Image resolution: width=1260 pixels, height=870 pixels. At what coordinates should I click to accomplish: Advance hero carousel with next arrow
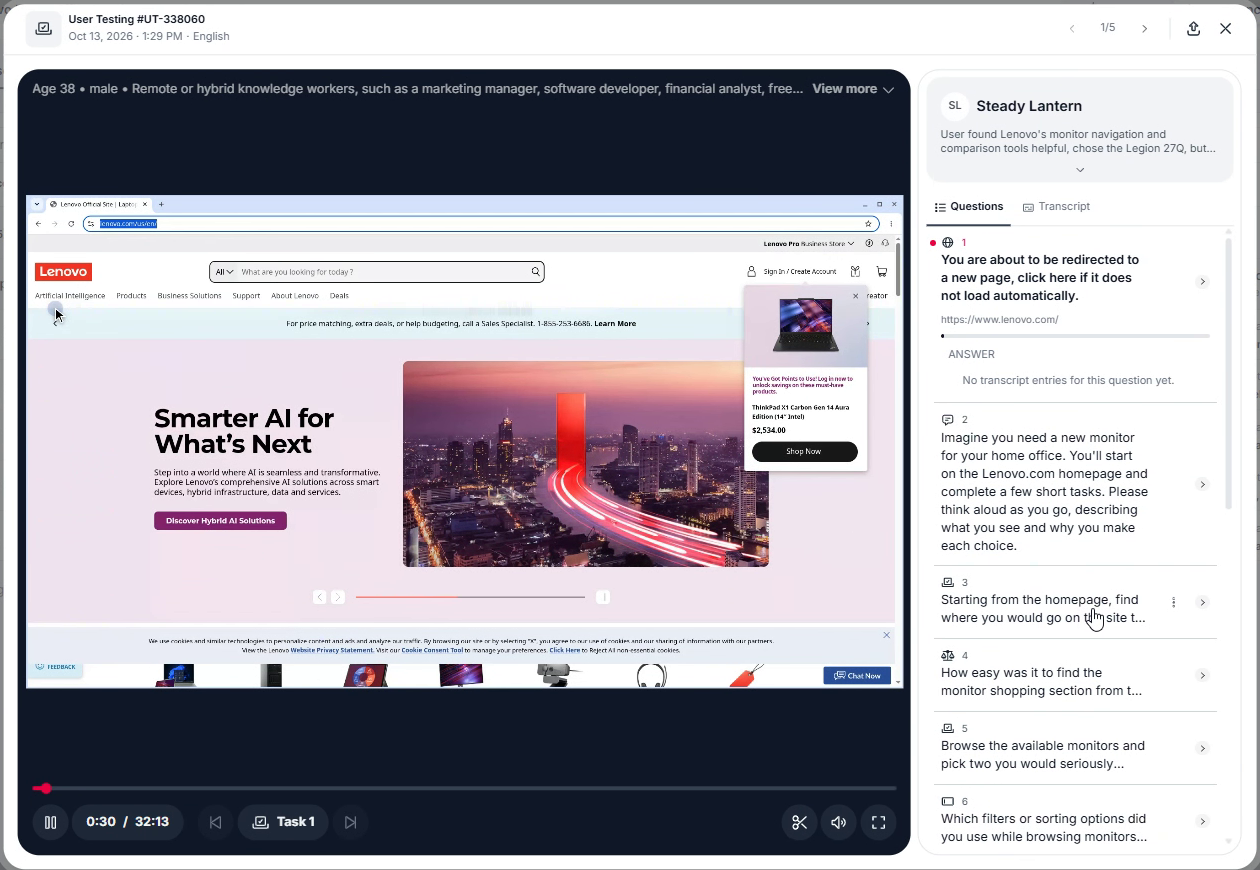coord(338,597)
